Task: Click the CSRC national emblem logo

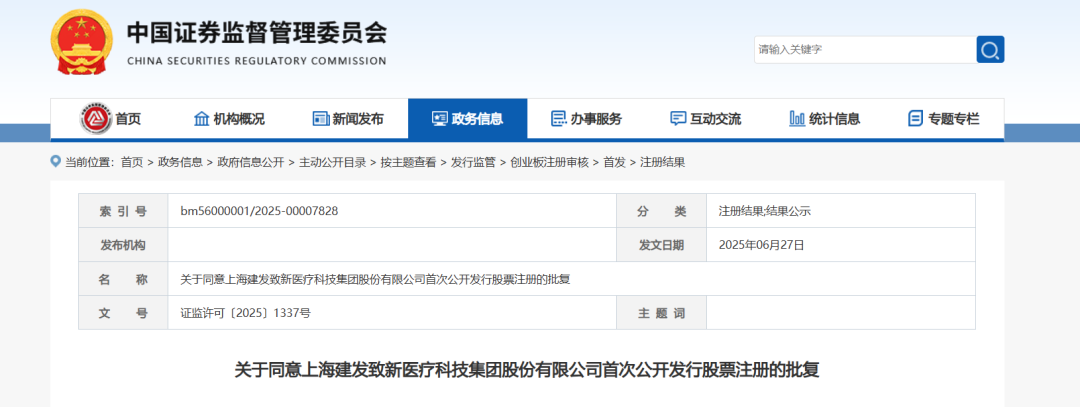Action: pyautogui.click(x=81, y=43)
